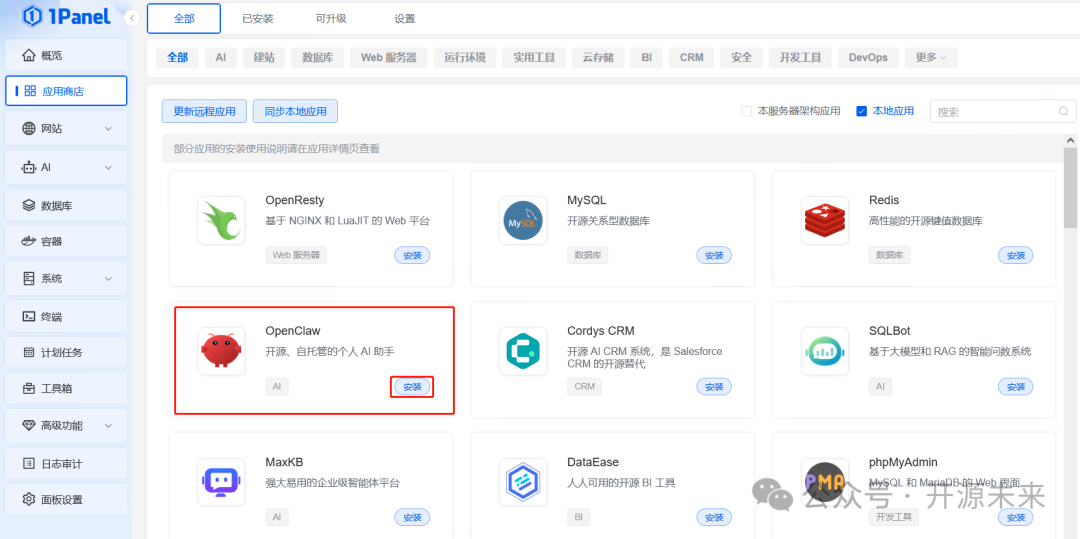Click the AI robot sidebar icon
1080x539 pixels.
click(28, 167)
